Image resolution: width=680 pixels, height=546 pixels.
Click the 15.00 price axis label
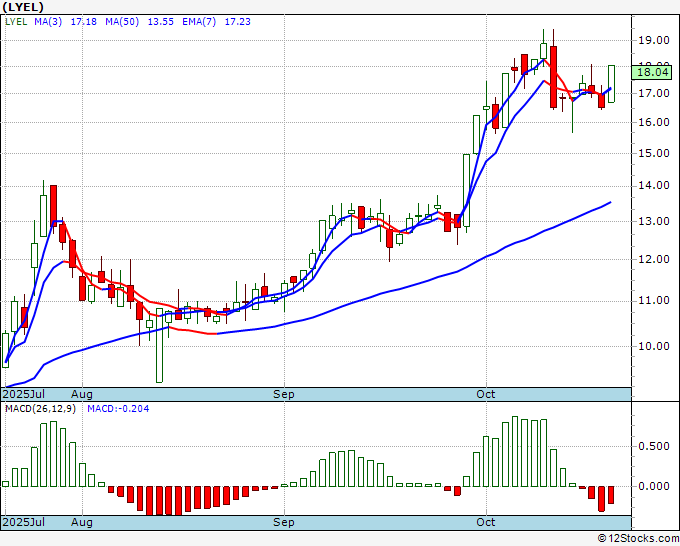[654, 153]
